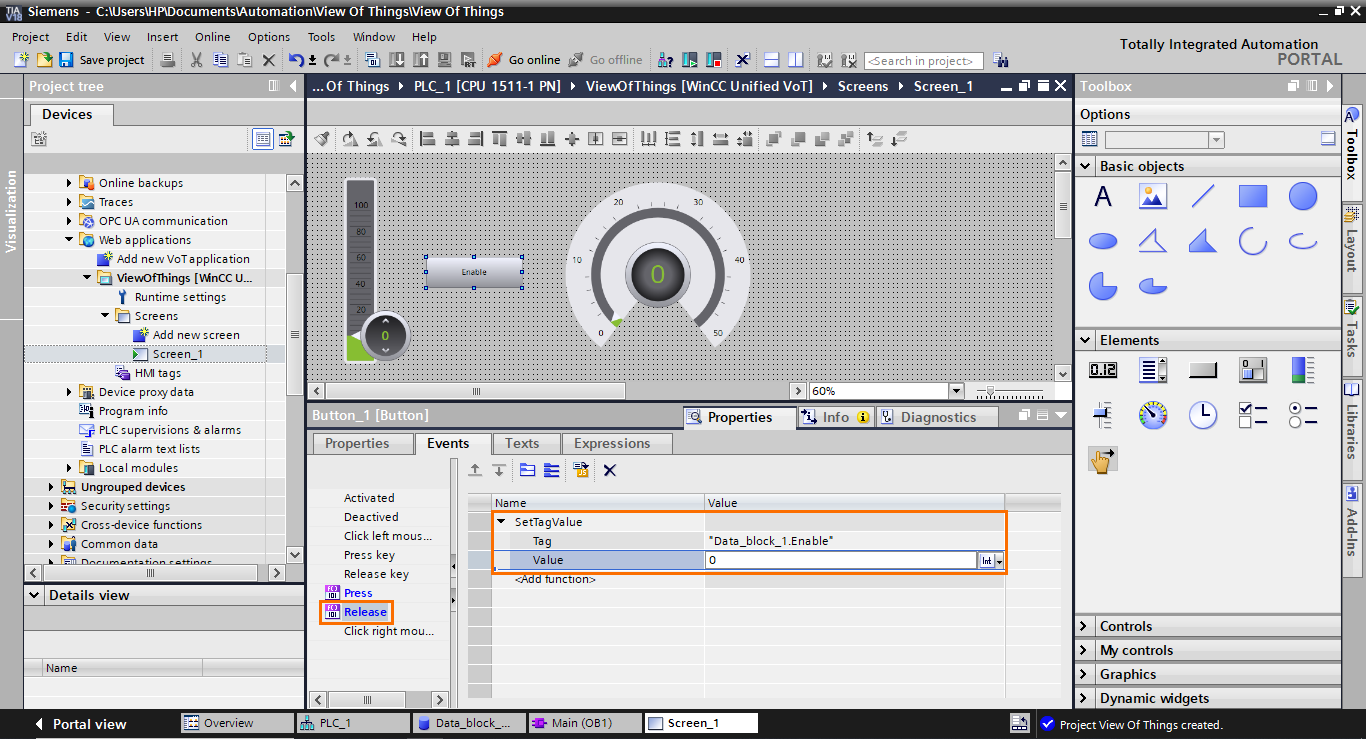Select the Slider element in Toolbox

pos(1103,415)
